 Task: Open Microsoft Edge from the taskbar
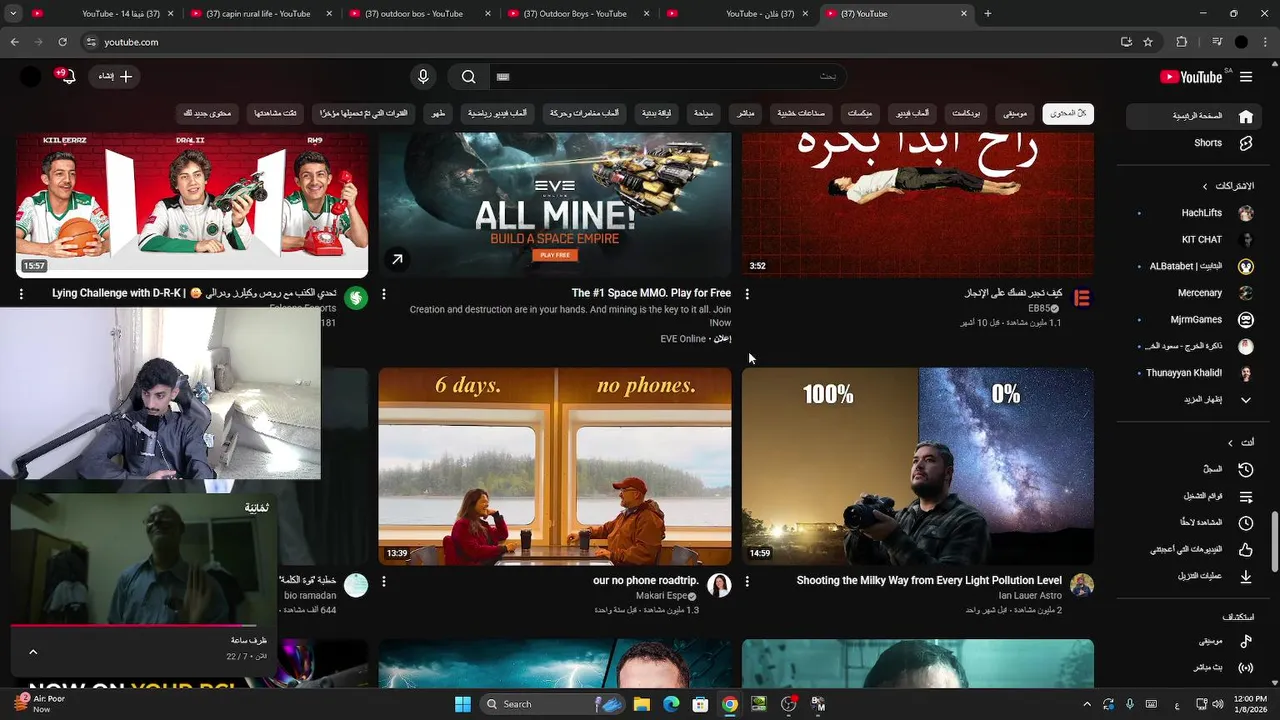point(671,704)
